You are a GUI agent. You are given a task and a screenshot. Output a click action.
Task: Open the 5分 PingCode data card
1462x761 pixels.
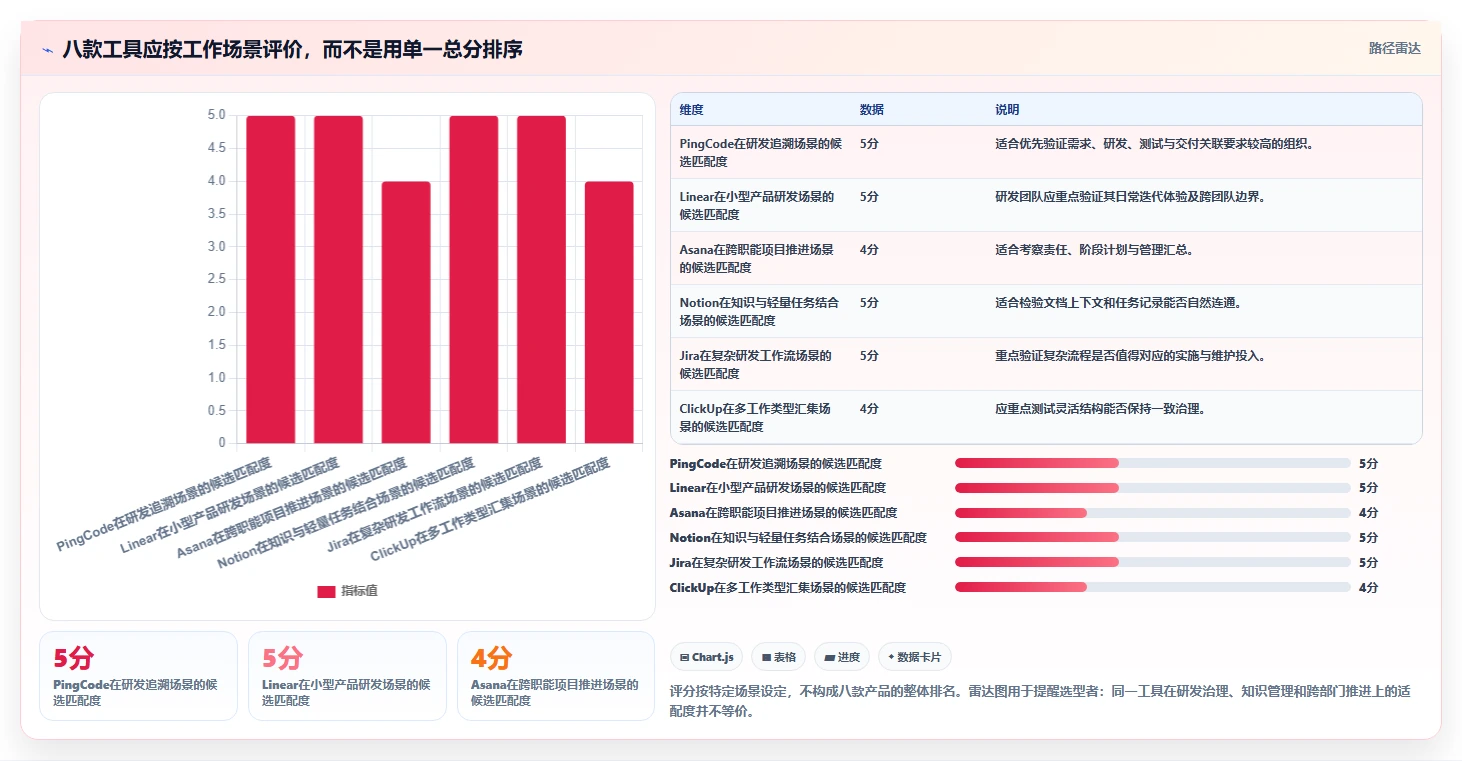pos(139,676)
